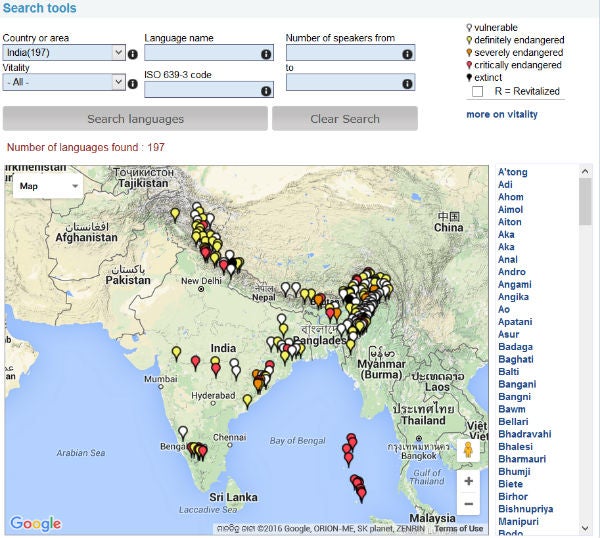Select Adi in the language list
The image size is (600, 538).
(x=505, y=185)
